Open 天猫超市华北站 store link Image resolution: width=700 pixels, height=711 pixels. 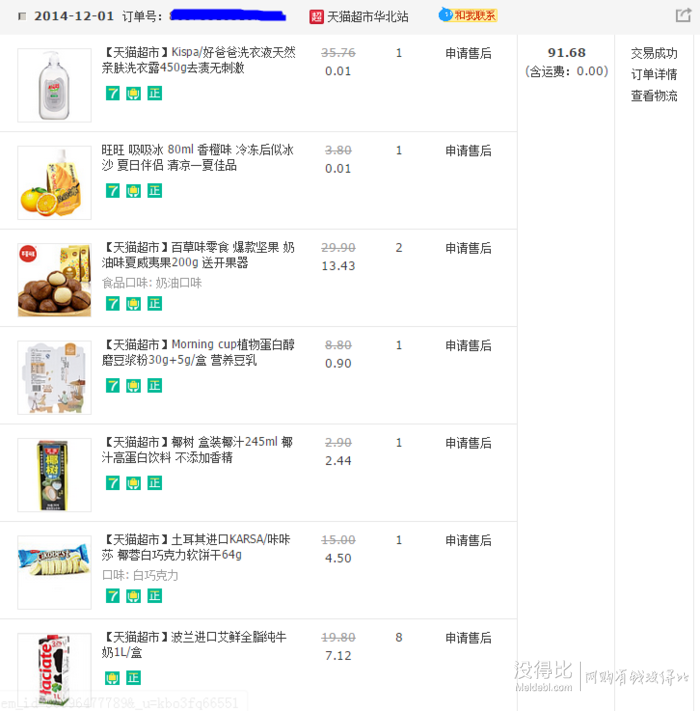point(368,17)
